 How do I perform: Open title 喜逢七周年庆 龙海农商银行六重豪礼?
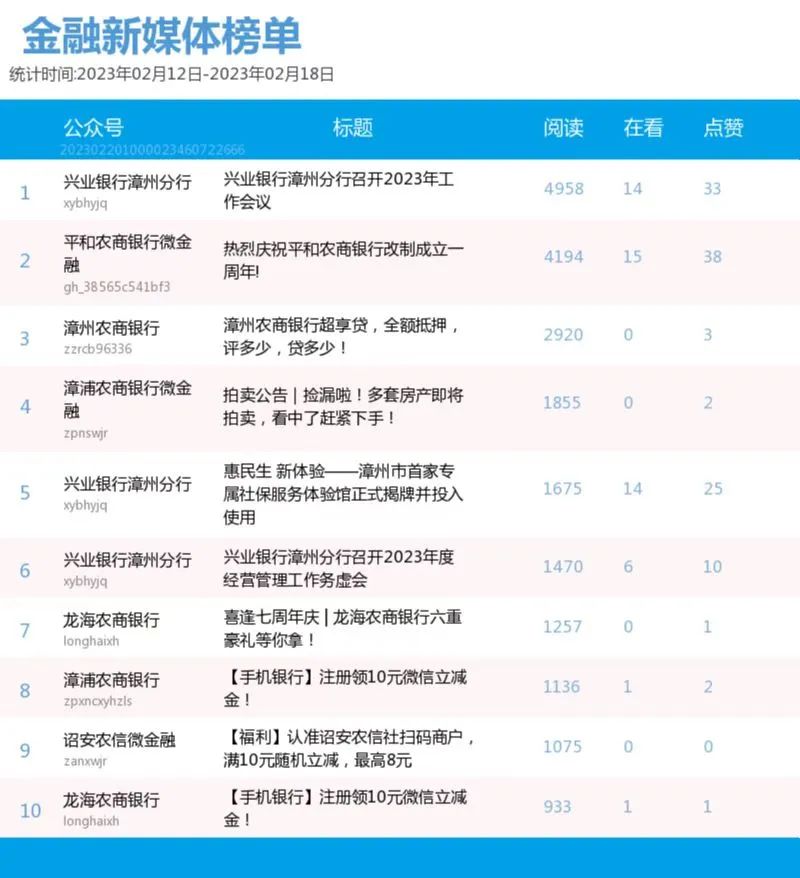343,628
